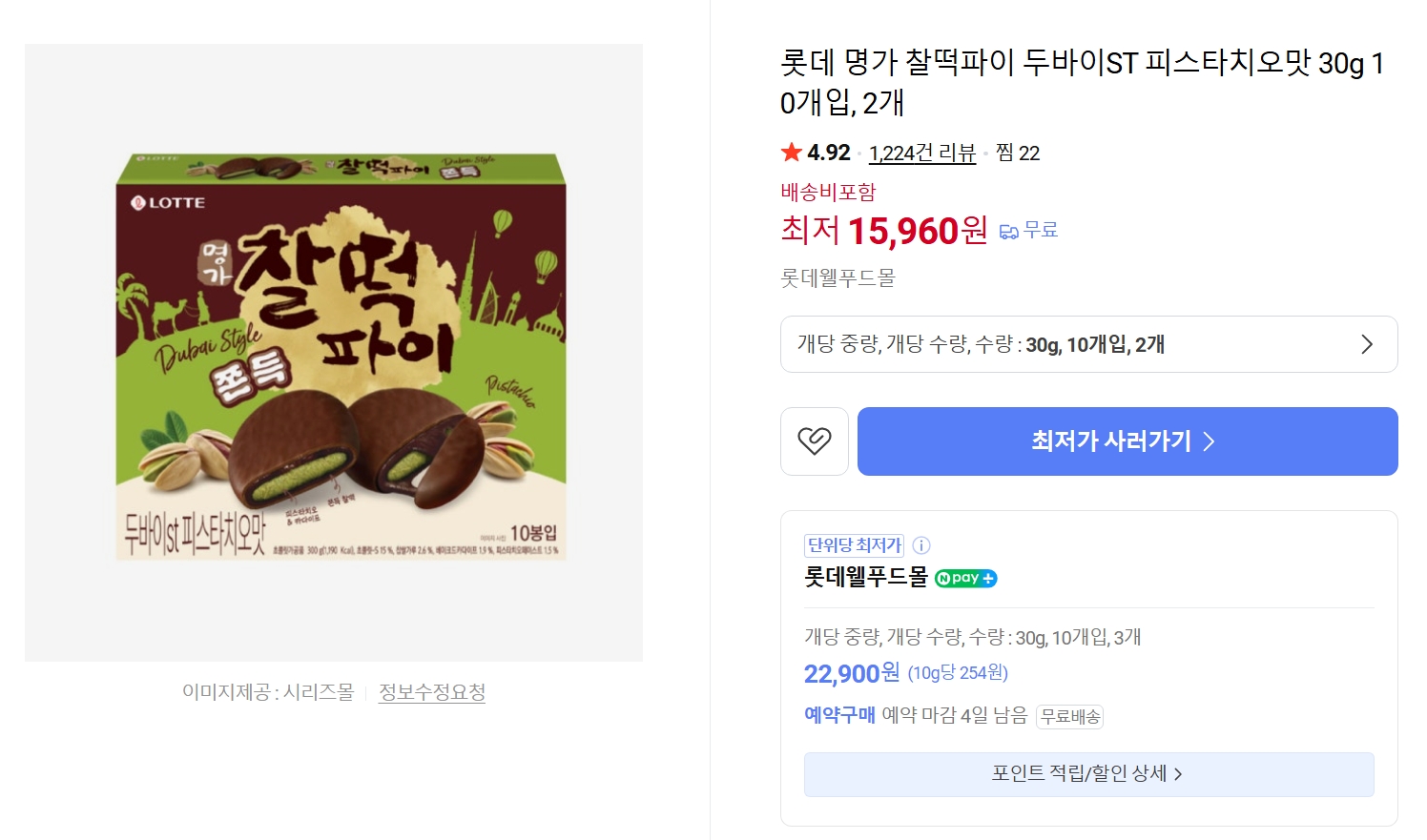Click the info icon beside 단위당 최저가
This screenshot has width=1427, height=840.
click(921, 545)
